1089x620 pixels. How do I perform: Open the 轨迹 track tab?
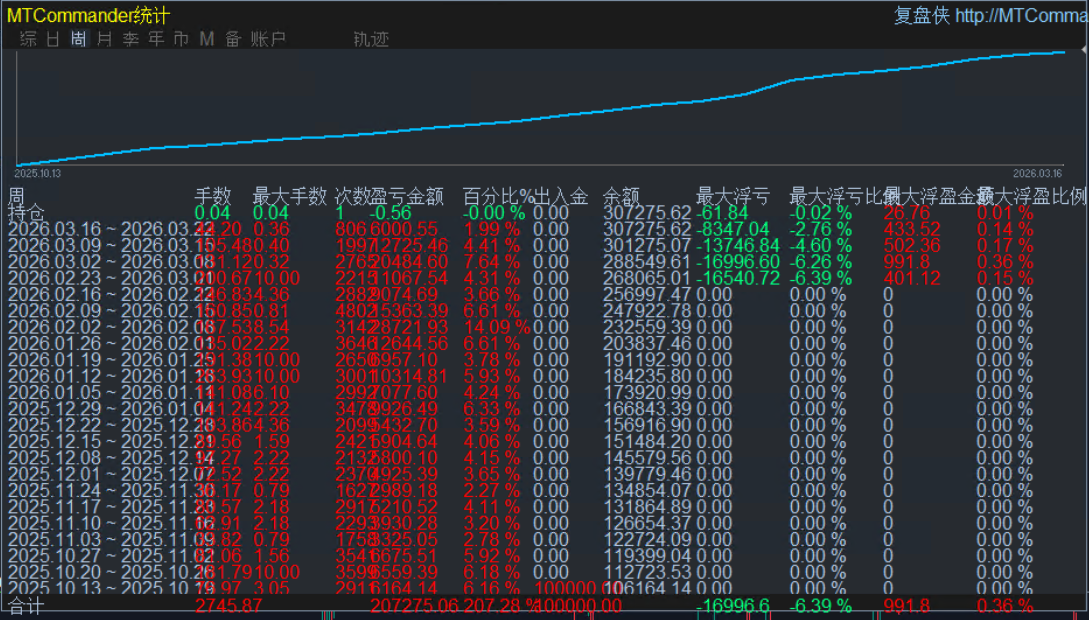[371, 39]
